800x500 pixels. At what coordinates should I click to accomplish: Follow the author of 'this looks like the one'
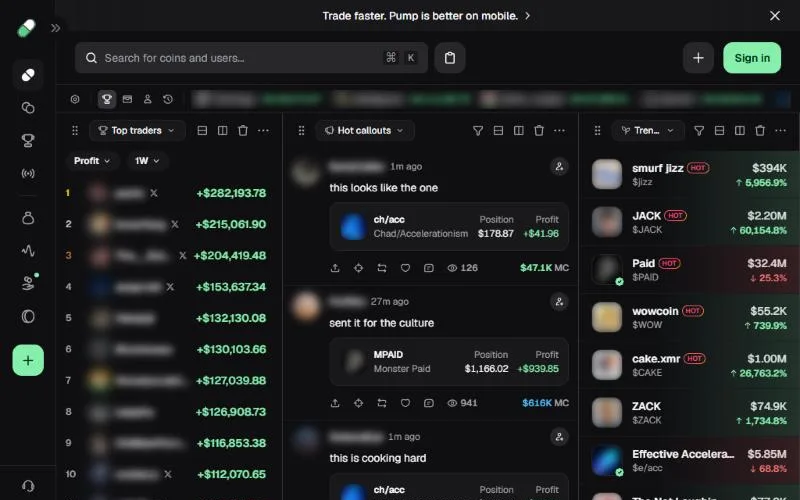click(559, 166)
